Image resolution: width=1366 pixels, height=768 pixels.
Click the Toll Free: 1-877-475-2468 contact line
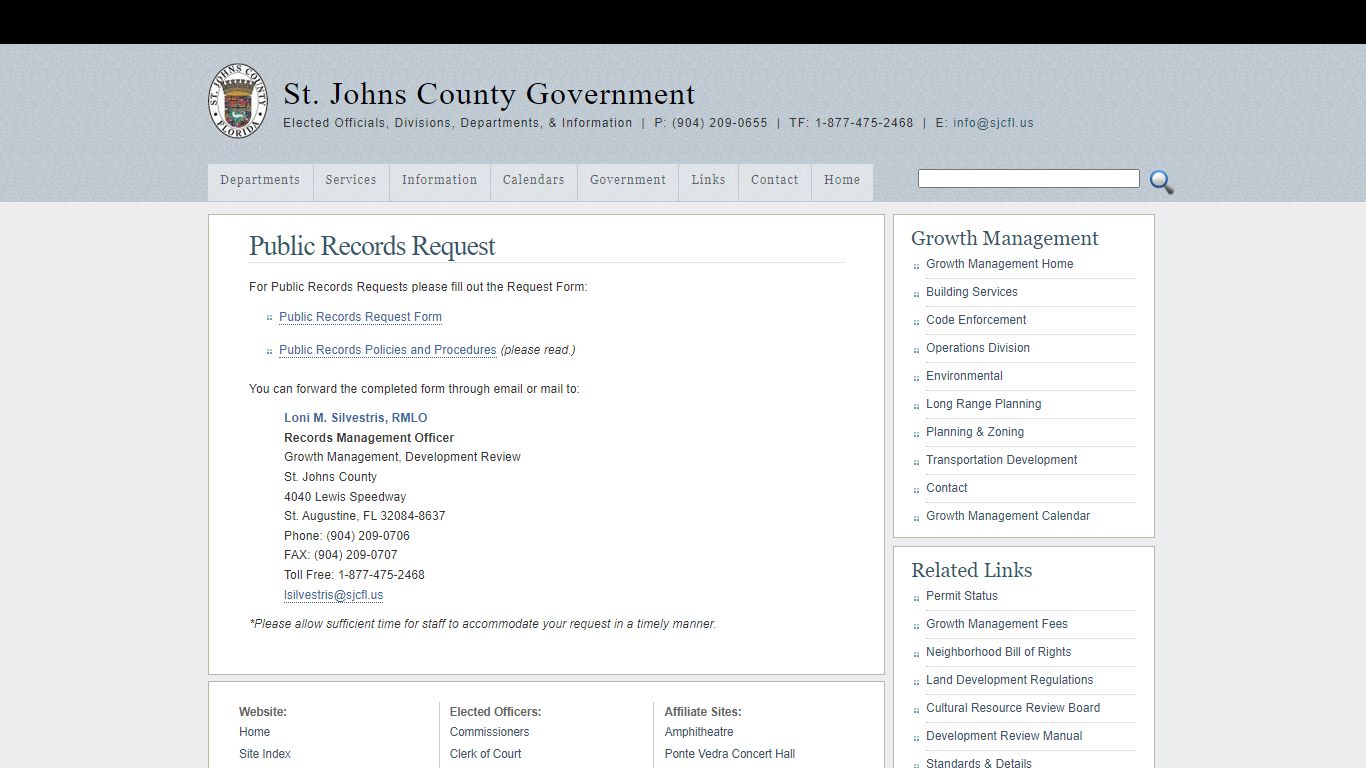pyautogui.click(x=355, y=575)
